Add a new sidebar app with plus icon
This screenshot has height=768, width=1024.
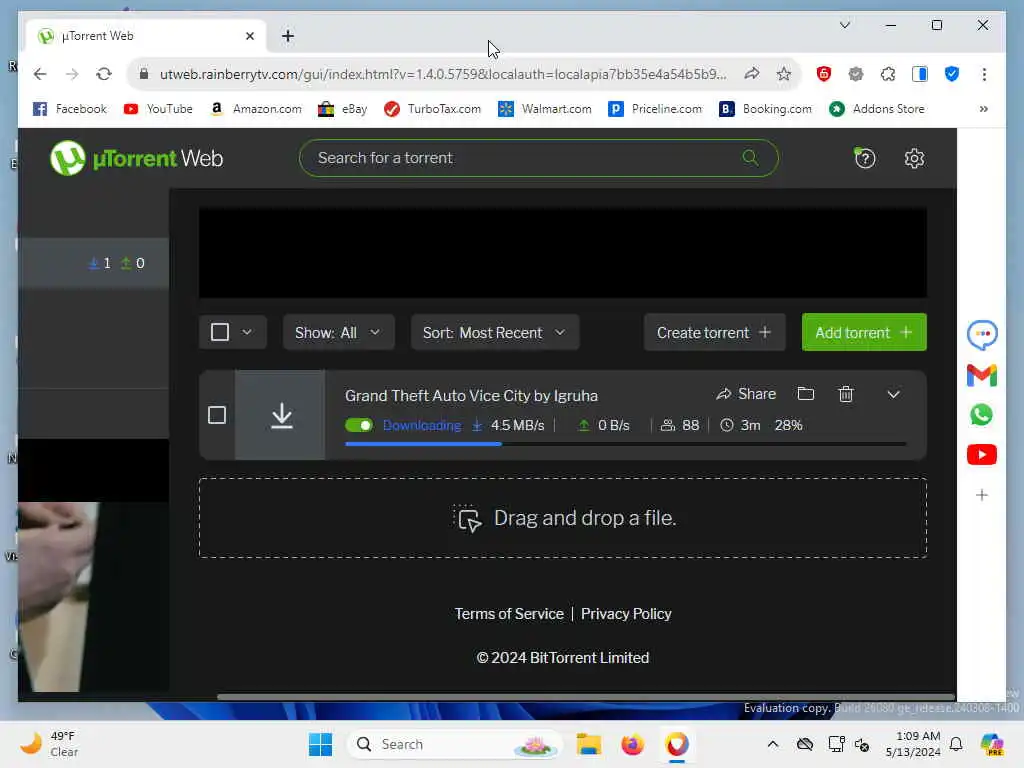[982, 495]
